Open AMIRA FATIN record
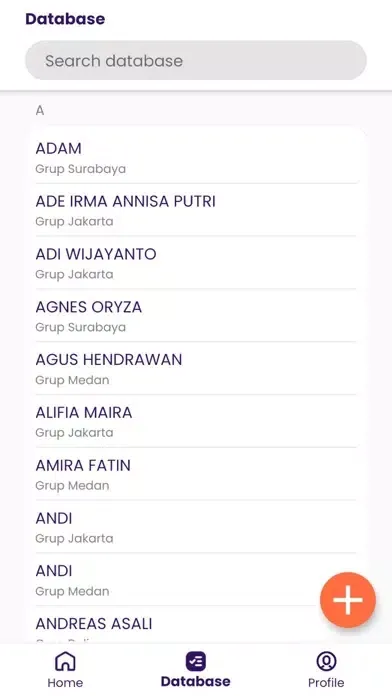Viewport: 392px width, 696px height. [196, 474]
